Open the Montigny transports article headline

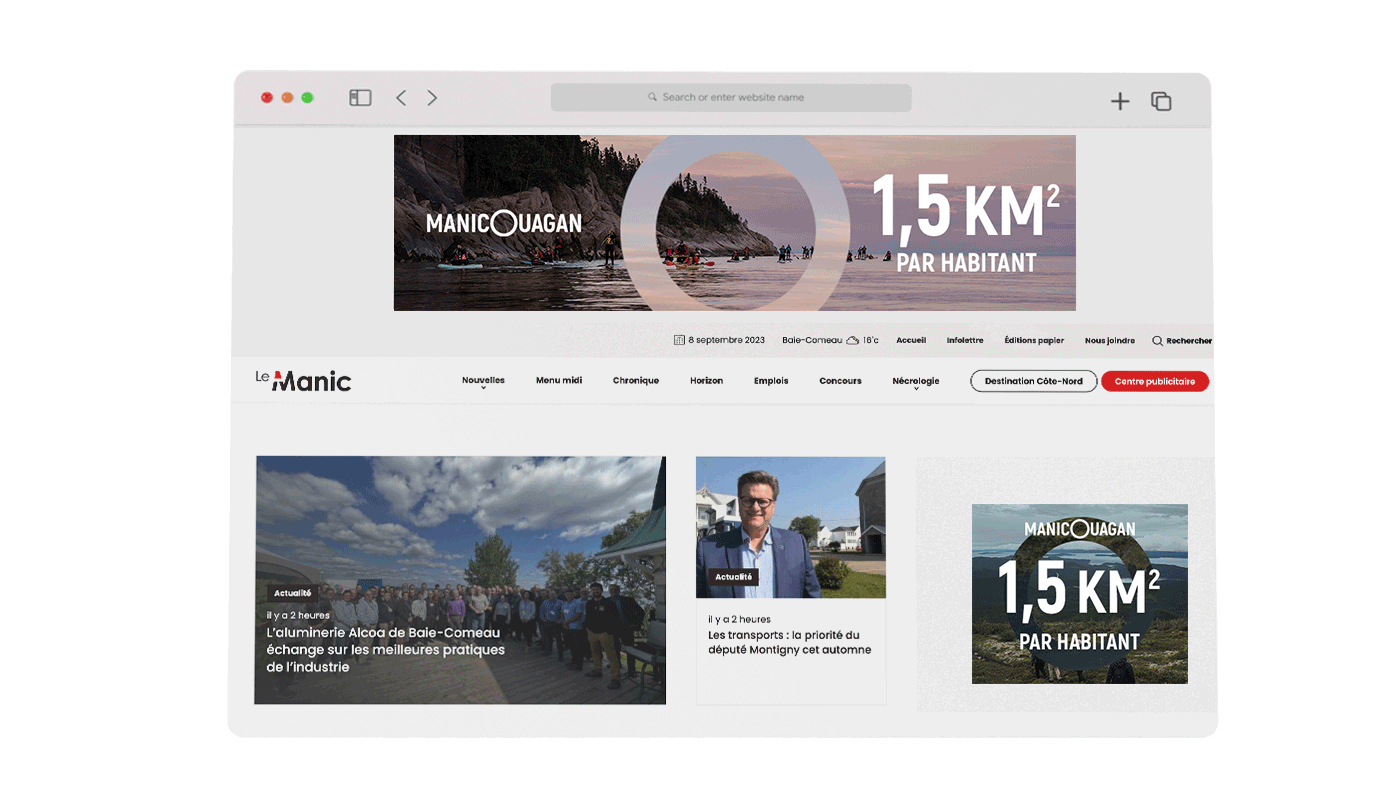[x=790, y=642]
